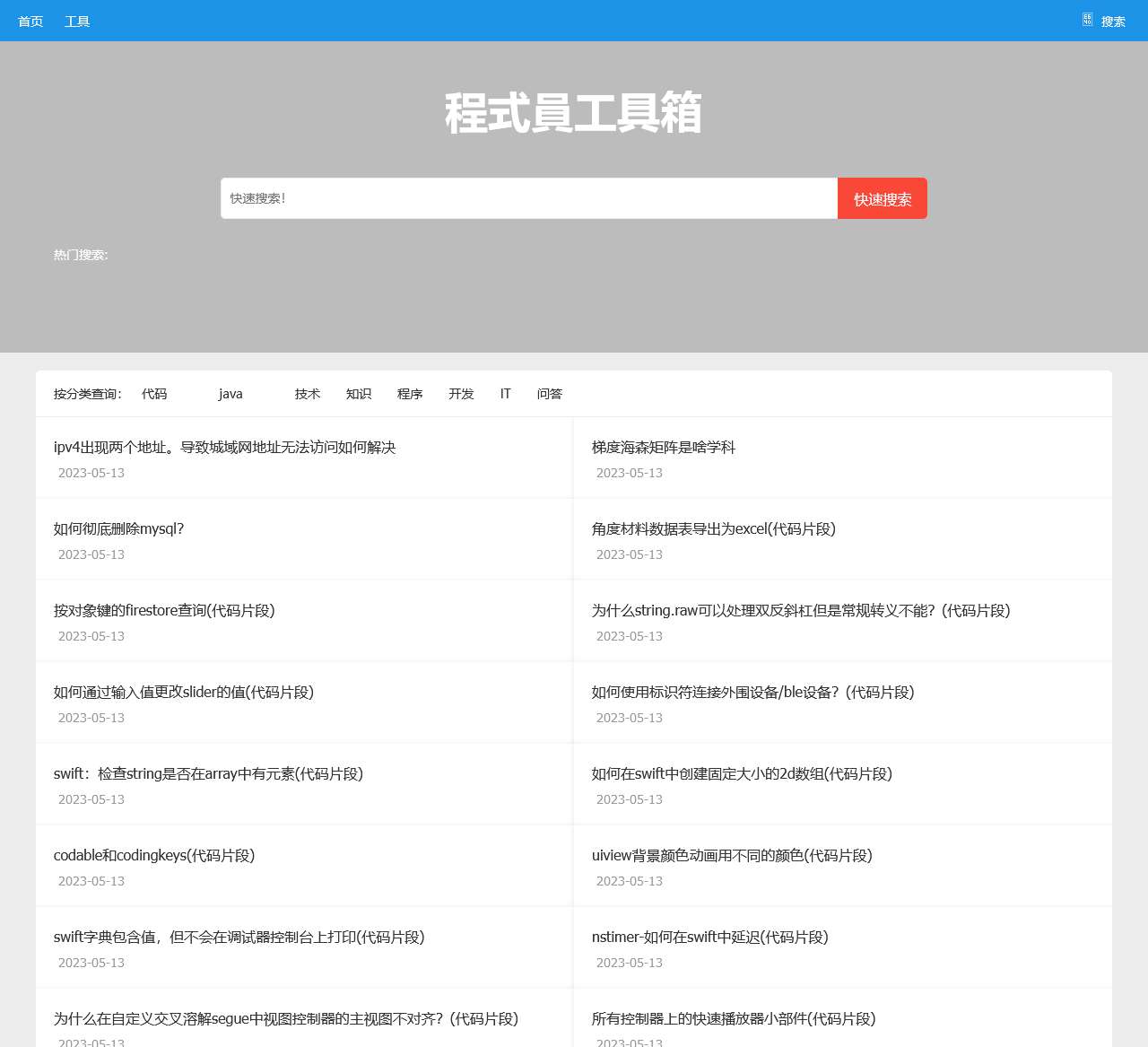Open article codable和codingkeys
1148x1047 pixels.
coord(154,855)
